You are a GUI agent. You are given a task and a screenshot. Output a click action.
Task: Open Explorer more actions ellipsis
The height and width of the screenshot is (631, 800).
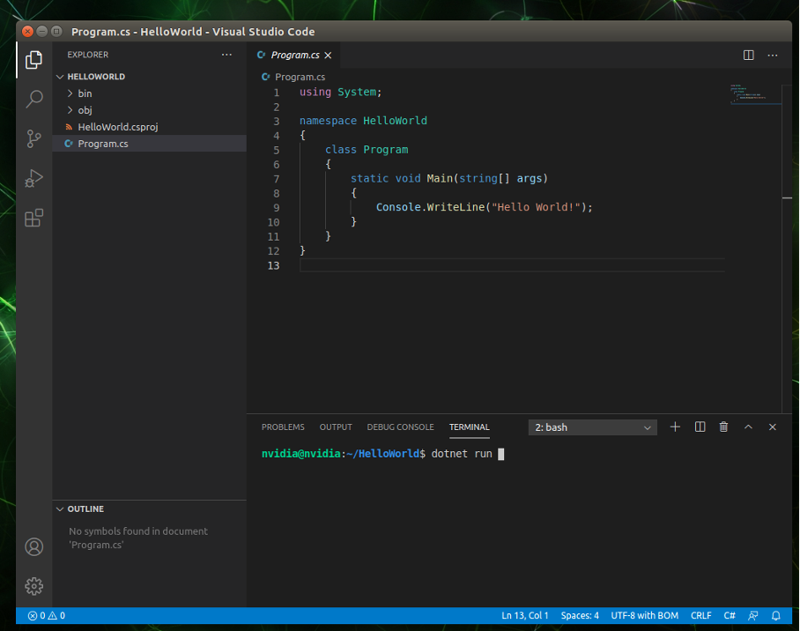click(227, 55)
